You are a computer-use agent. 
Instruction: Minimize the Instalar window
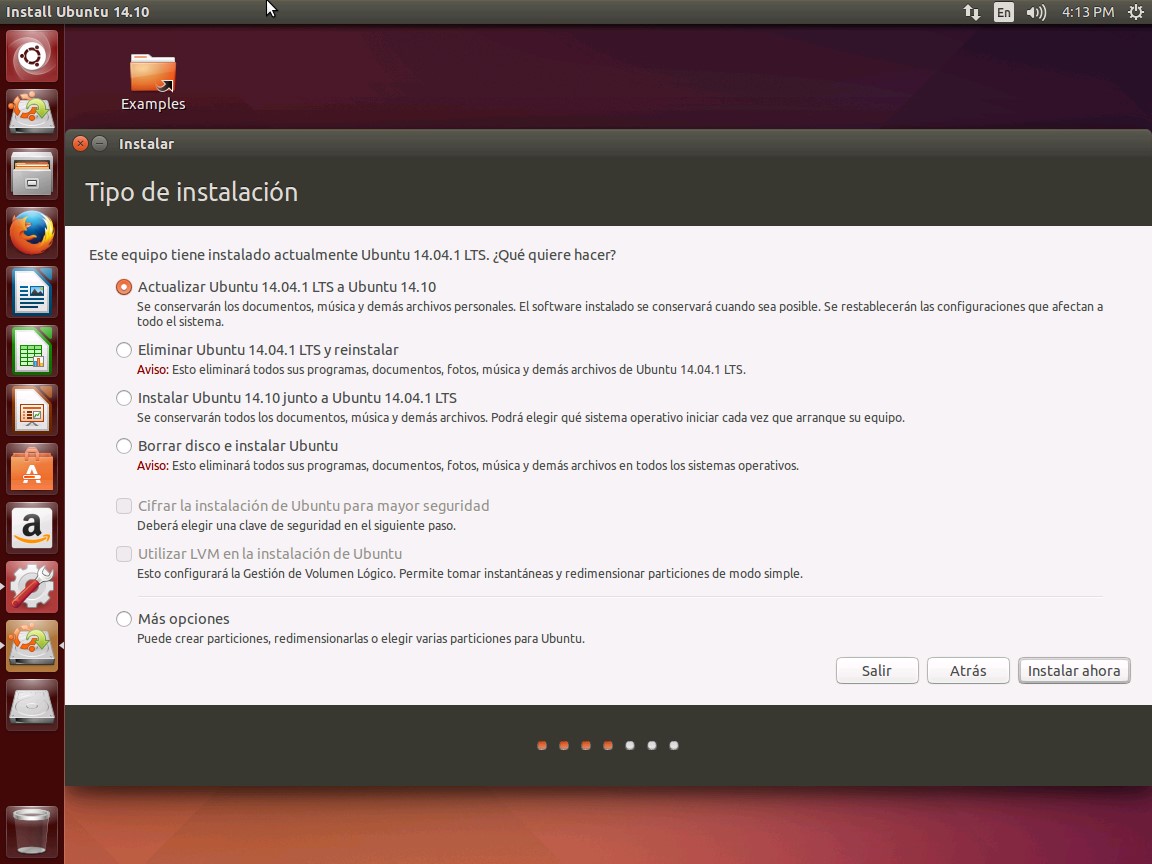(100, 143)
